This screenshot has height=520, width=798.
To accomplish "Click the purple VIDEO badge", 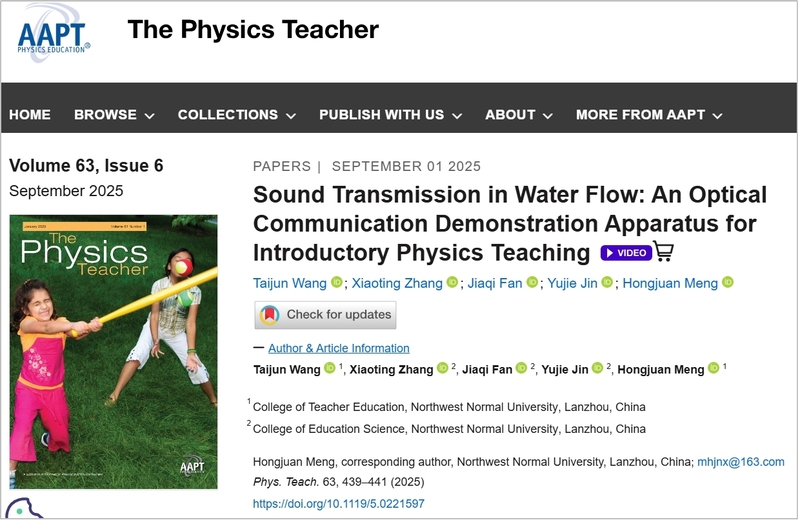I will [x=626, y=252].
